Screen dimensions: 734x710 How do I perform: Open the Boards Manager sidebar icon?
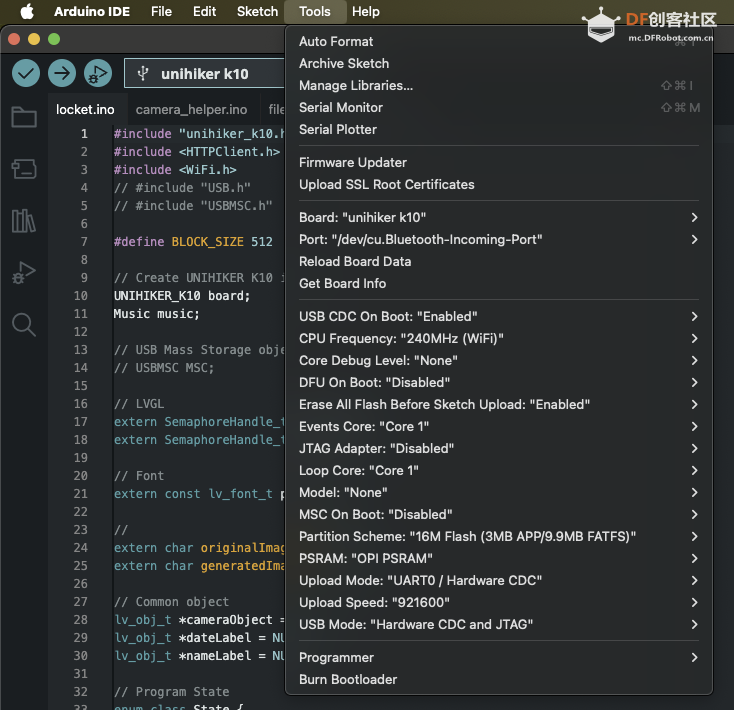(24, 168)
